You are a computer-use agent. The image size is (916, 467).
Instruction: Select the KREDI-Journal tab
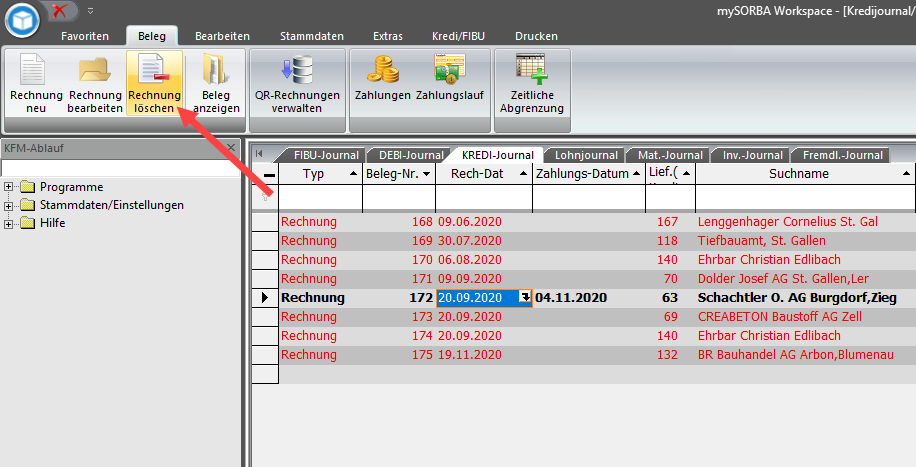pos(498,155)
